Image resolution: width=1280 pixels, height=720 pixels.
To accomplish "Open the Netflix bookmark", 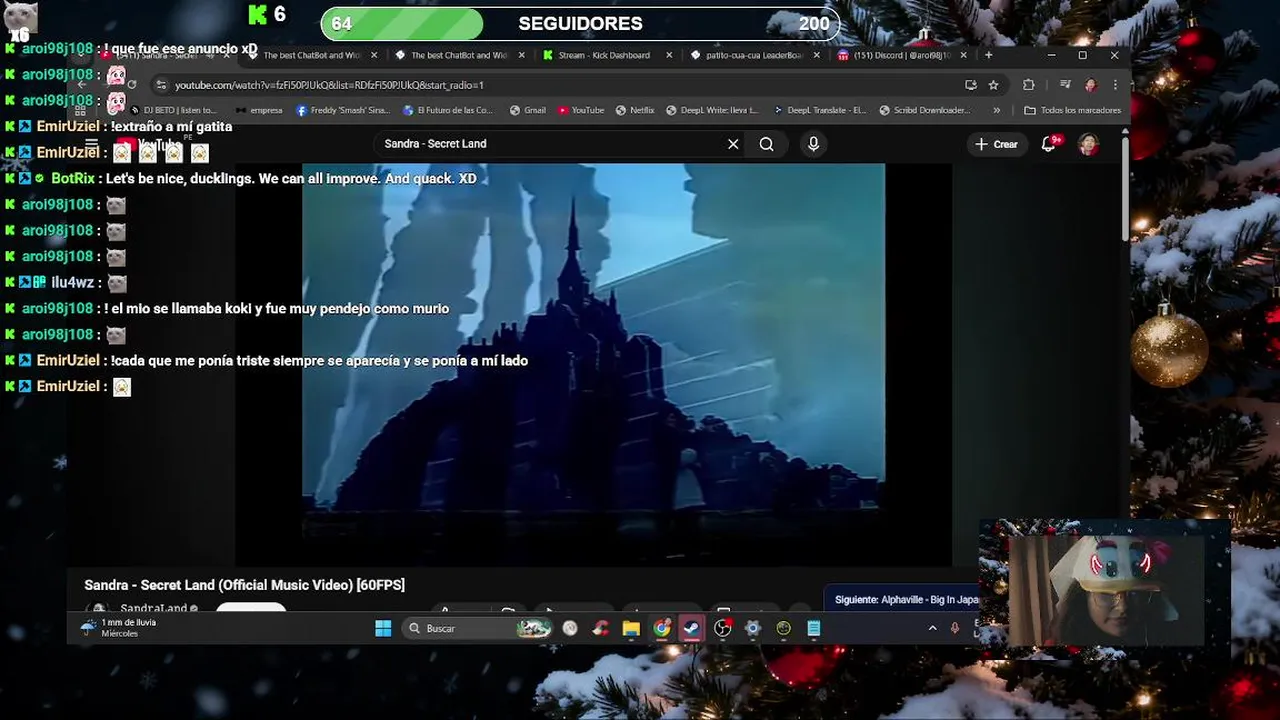I will pos(635,110).
